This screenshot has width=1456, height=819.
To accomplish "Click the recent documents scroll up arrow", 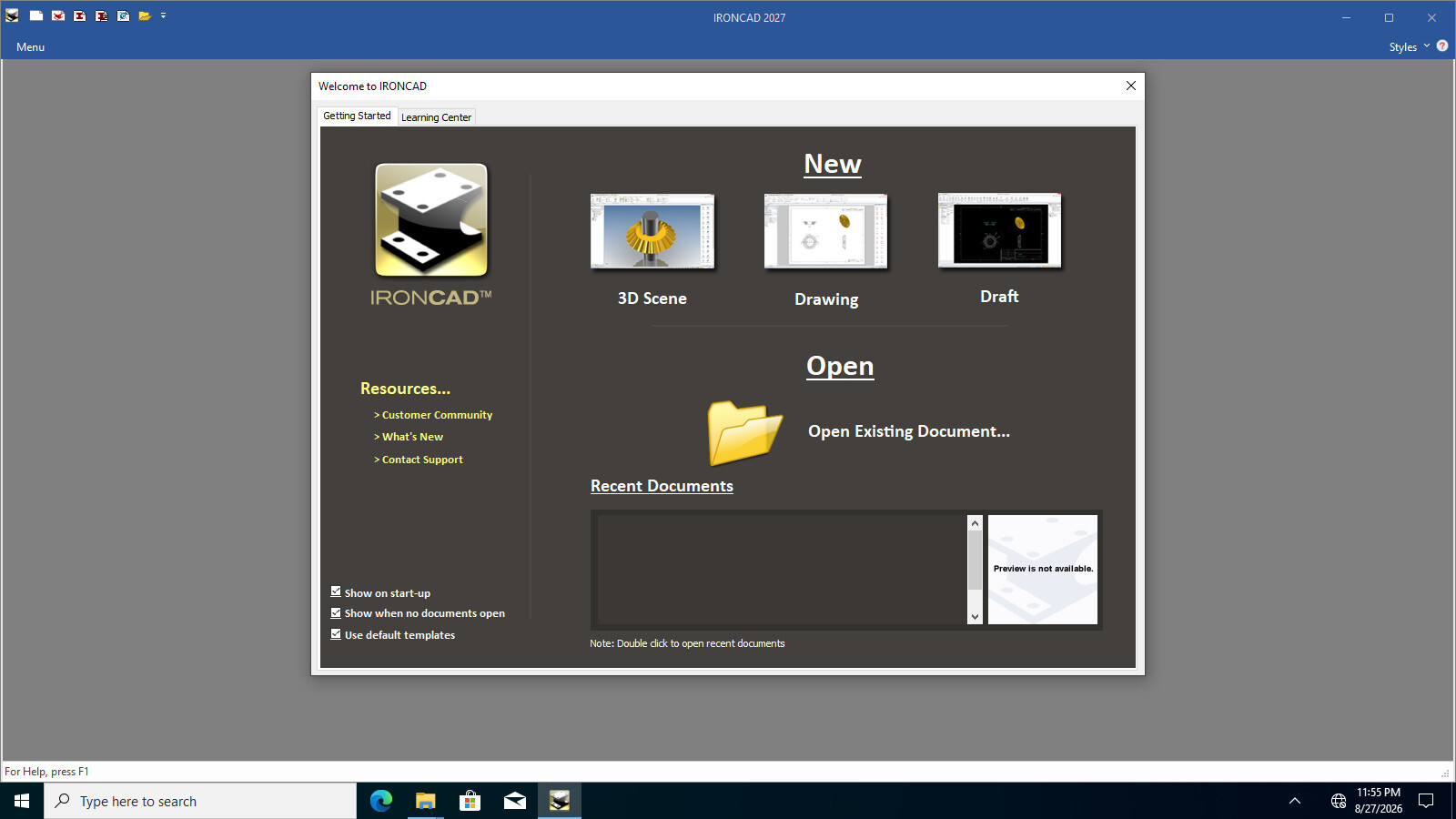I will pyautogui.click(x=975, y=523).
